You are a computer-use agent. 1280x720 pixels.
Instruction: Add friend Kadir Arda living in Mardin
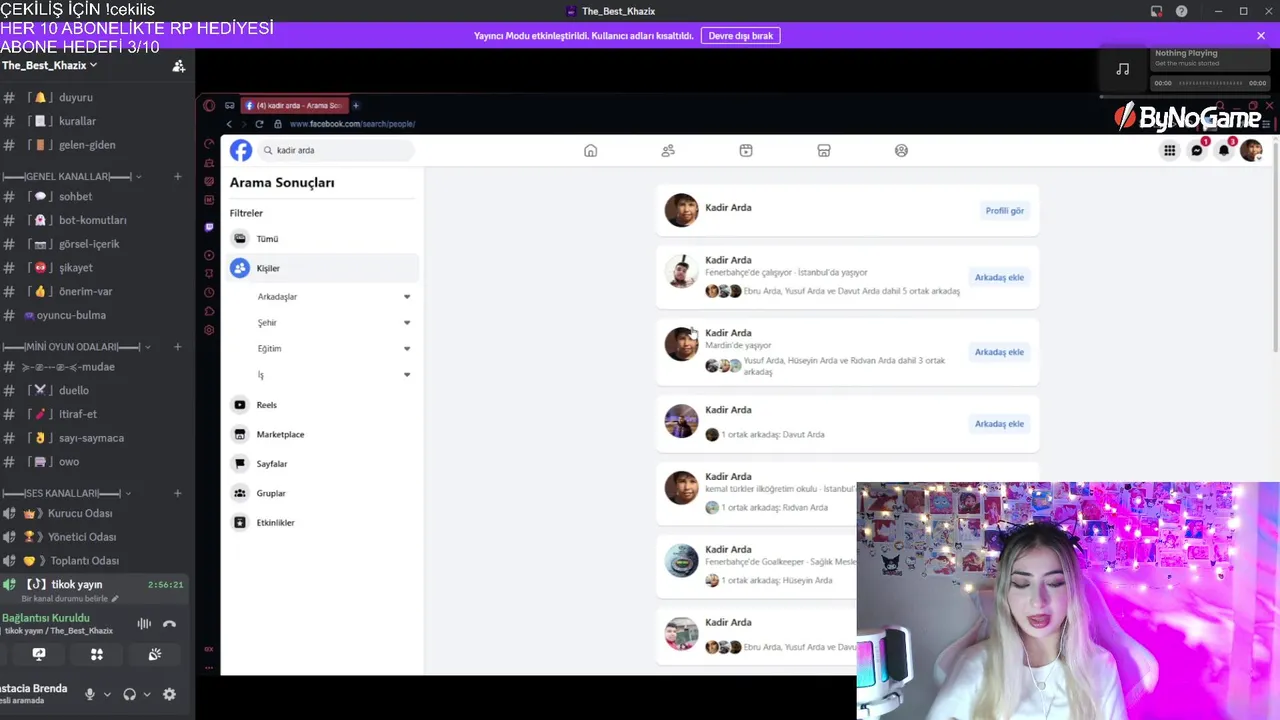(999, 352)
